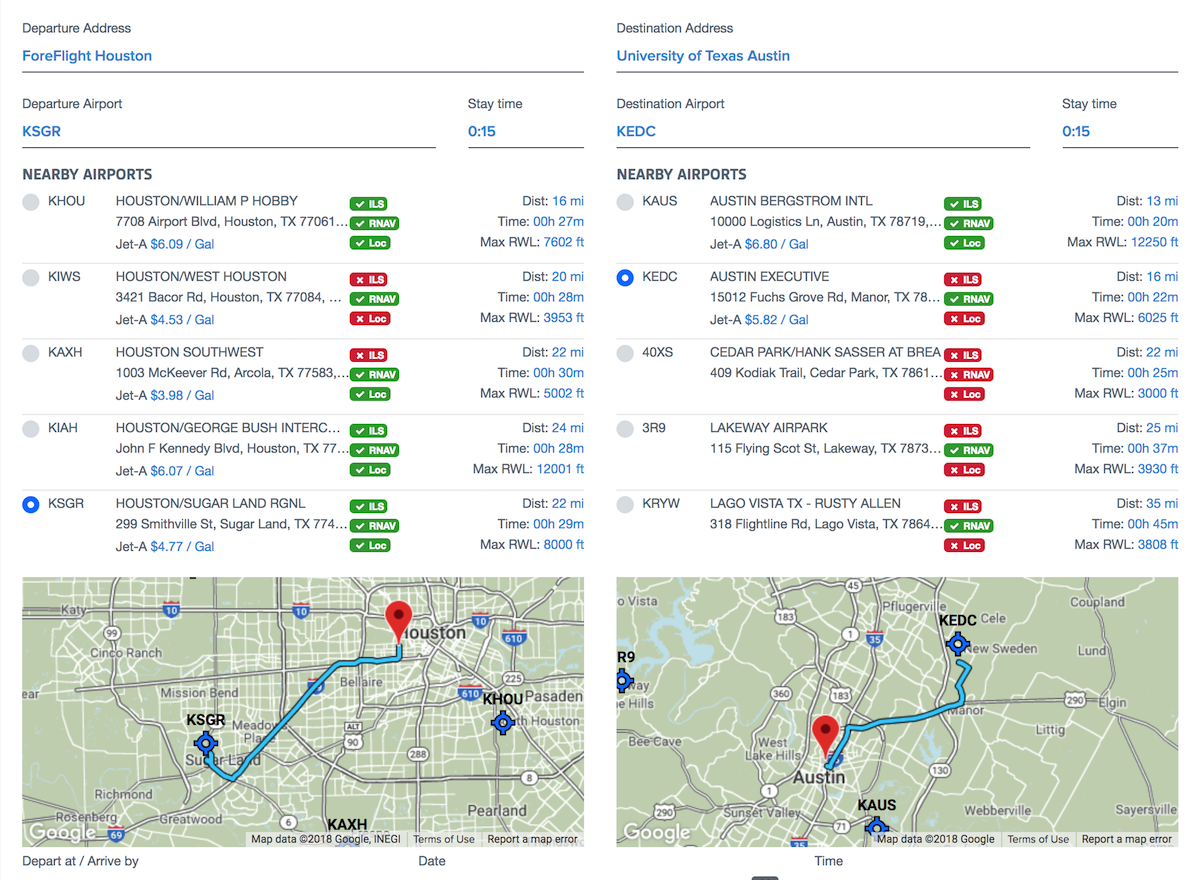This screenshot has height=880, width=1200.
Task: Open the KAUS Jet-A price $6.80 / Gal
Action: tap(776, 244)
